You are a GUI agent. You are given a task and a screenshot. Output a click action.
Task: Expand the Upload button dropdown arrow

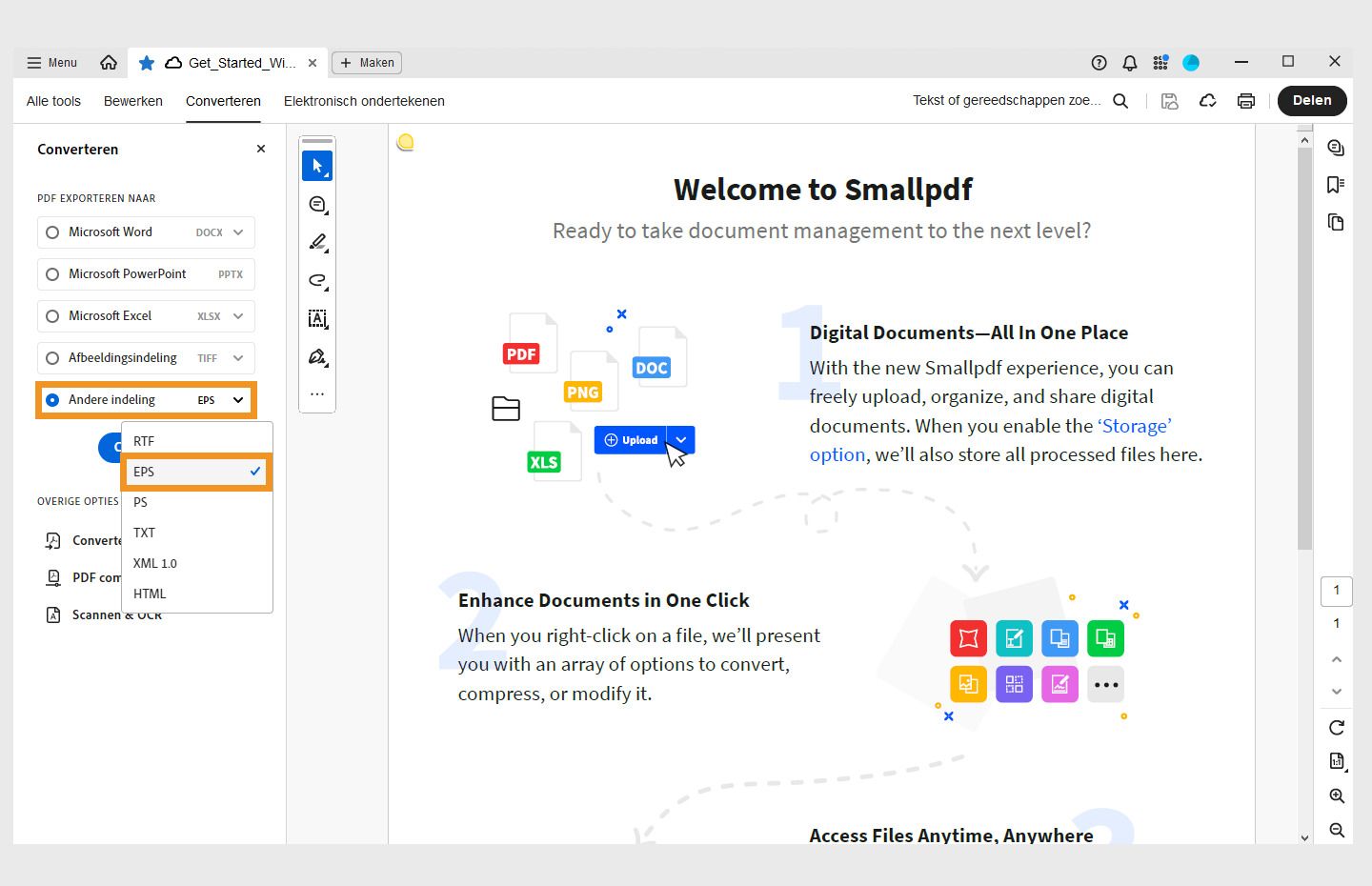coord(680,439)
